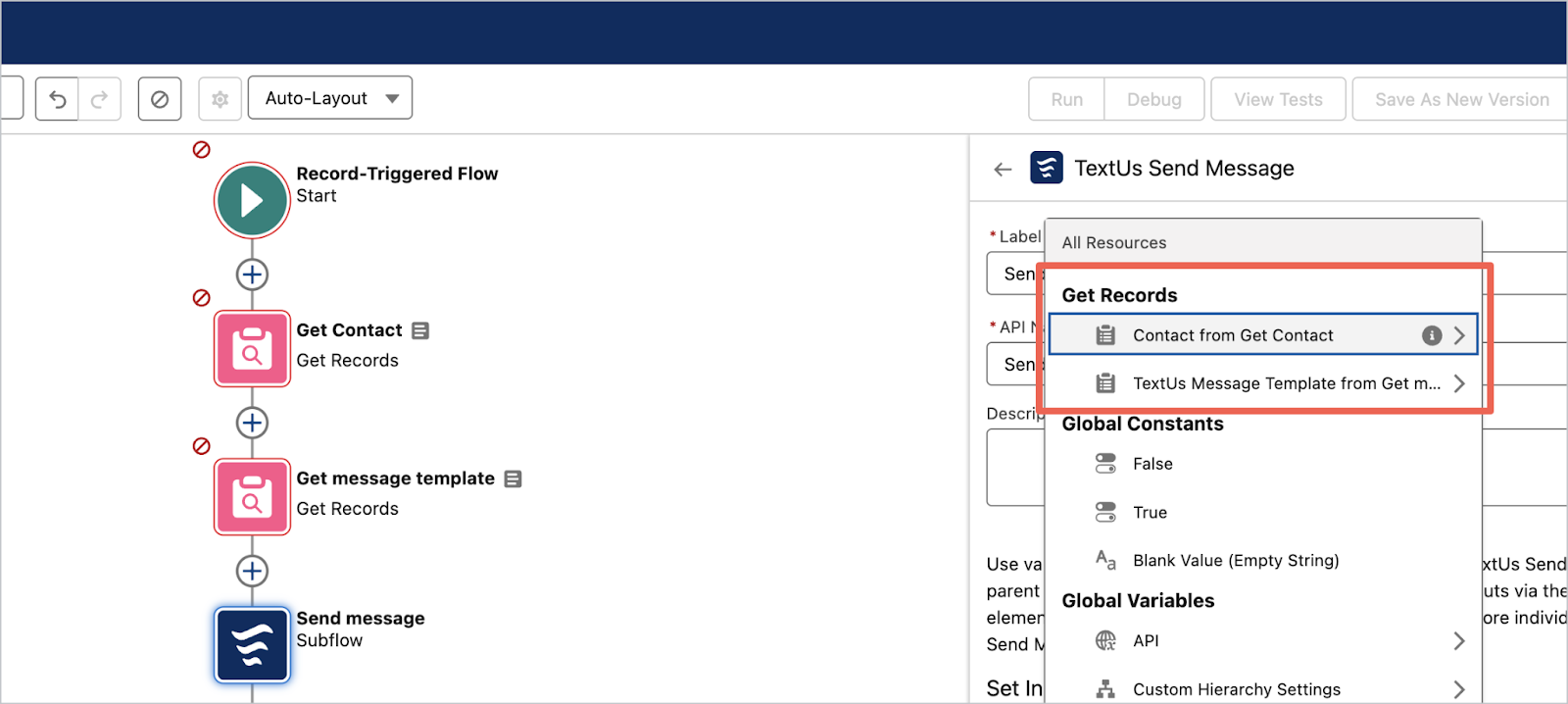Image resolution: width=1568 pixels, height=704 pixels.
Task: Click the TextUs Send Message logo icon
Action: coord(1047,168)
